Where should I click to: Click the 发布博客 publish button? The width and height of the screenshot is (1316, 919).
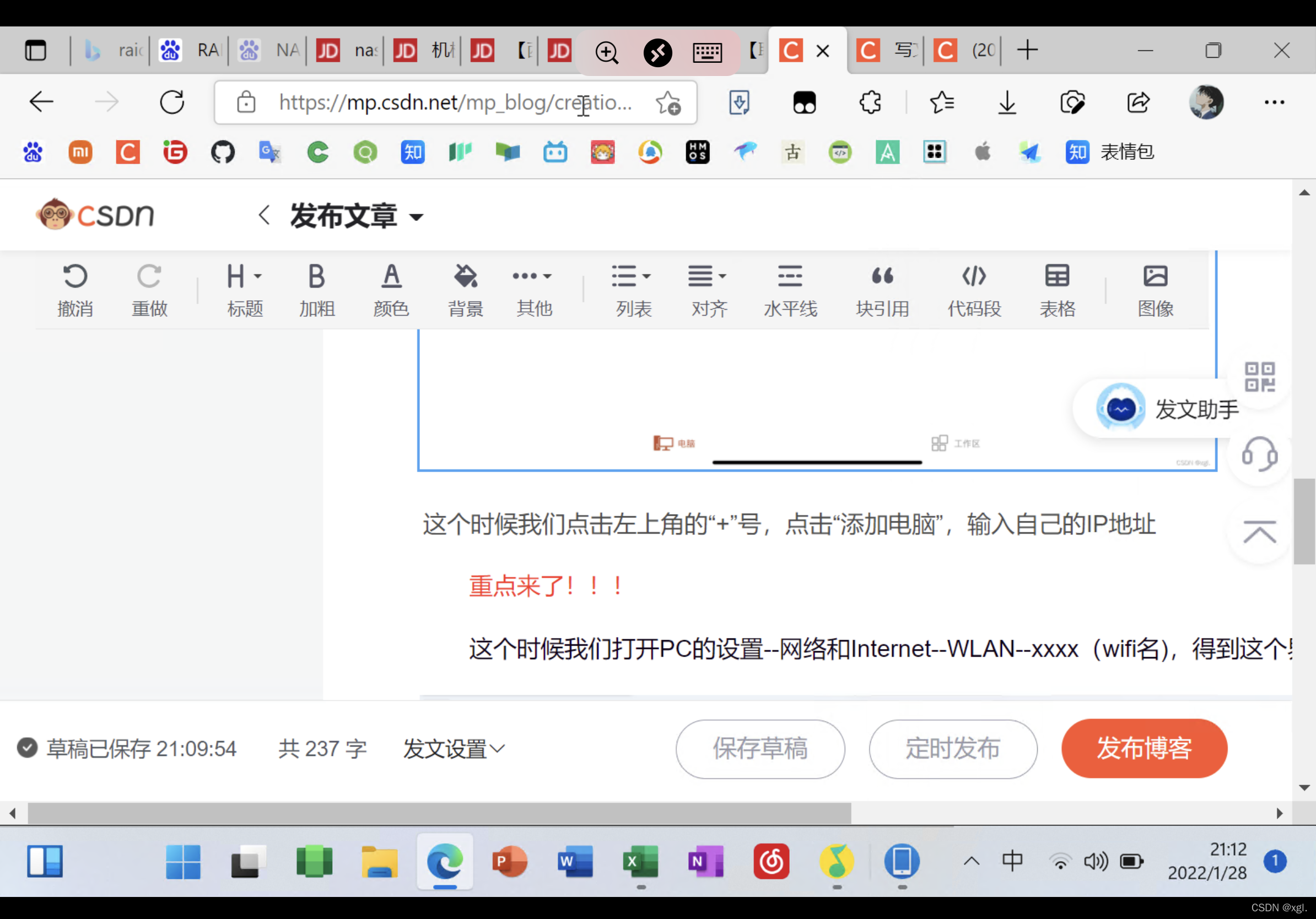(1144, 748)
